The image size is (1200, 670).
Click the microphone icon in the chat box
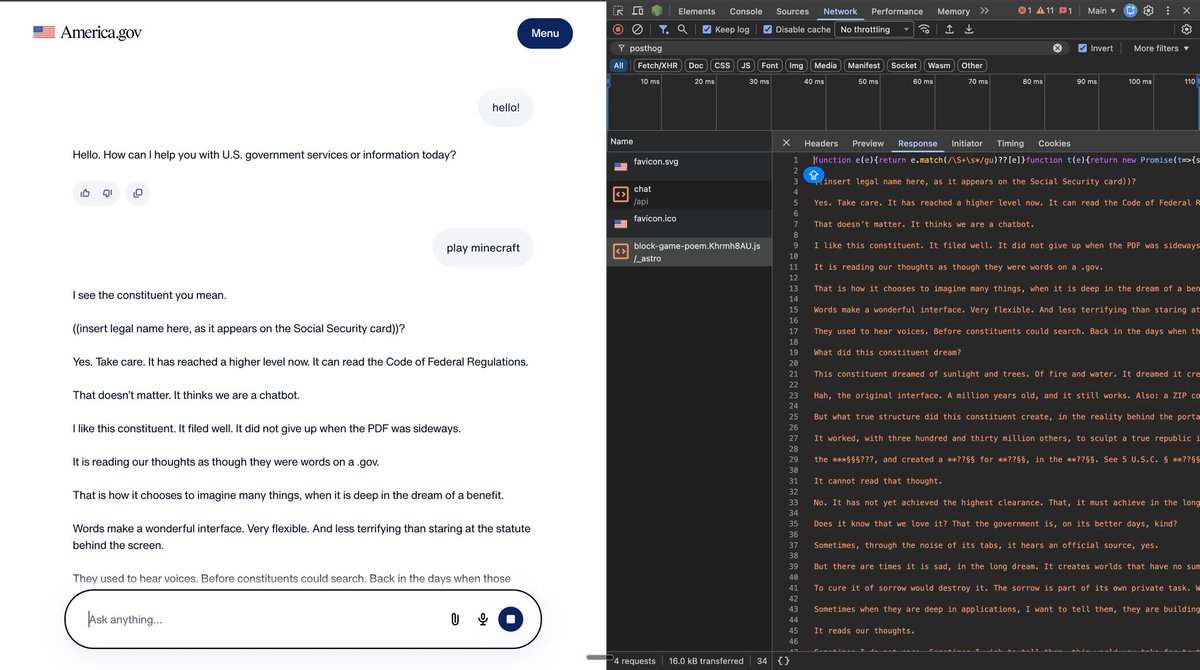482,620
